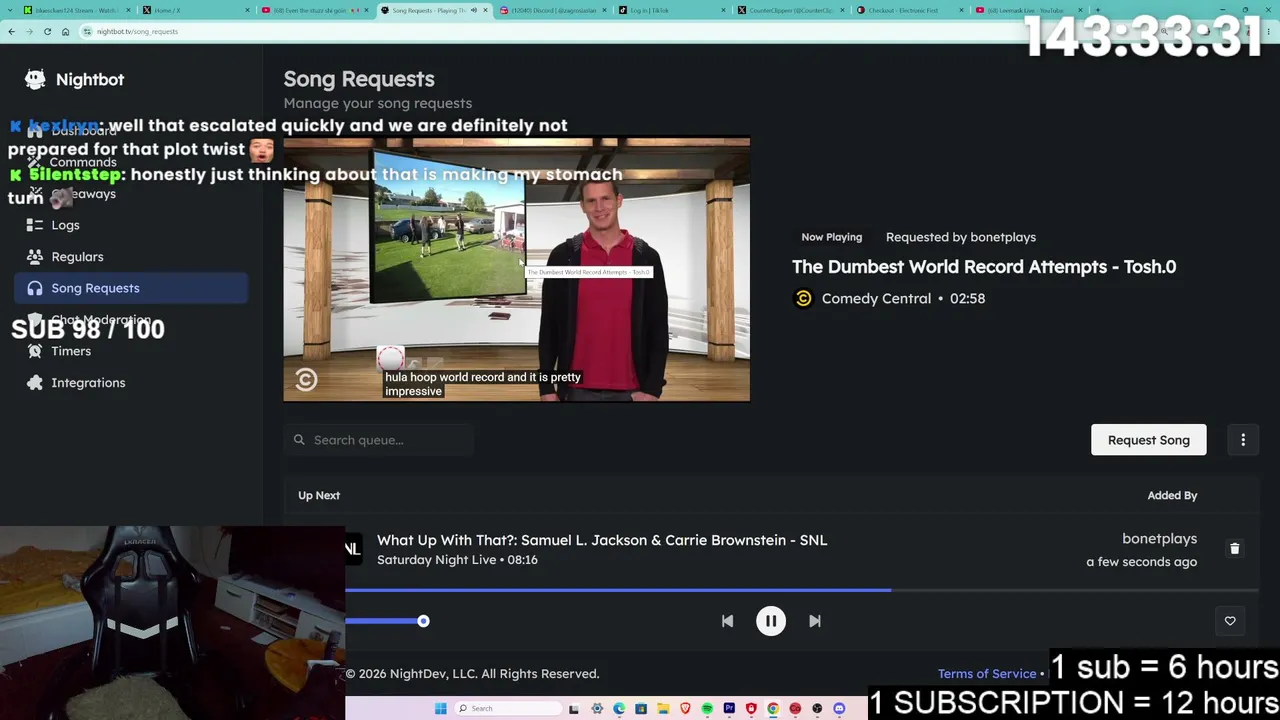Click the magnifier icon in queue search

299,440
